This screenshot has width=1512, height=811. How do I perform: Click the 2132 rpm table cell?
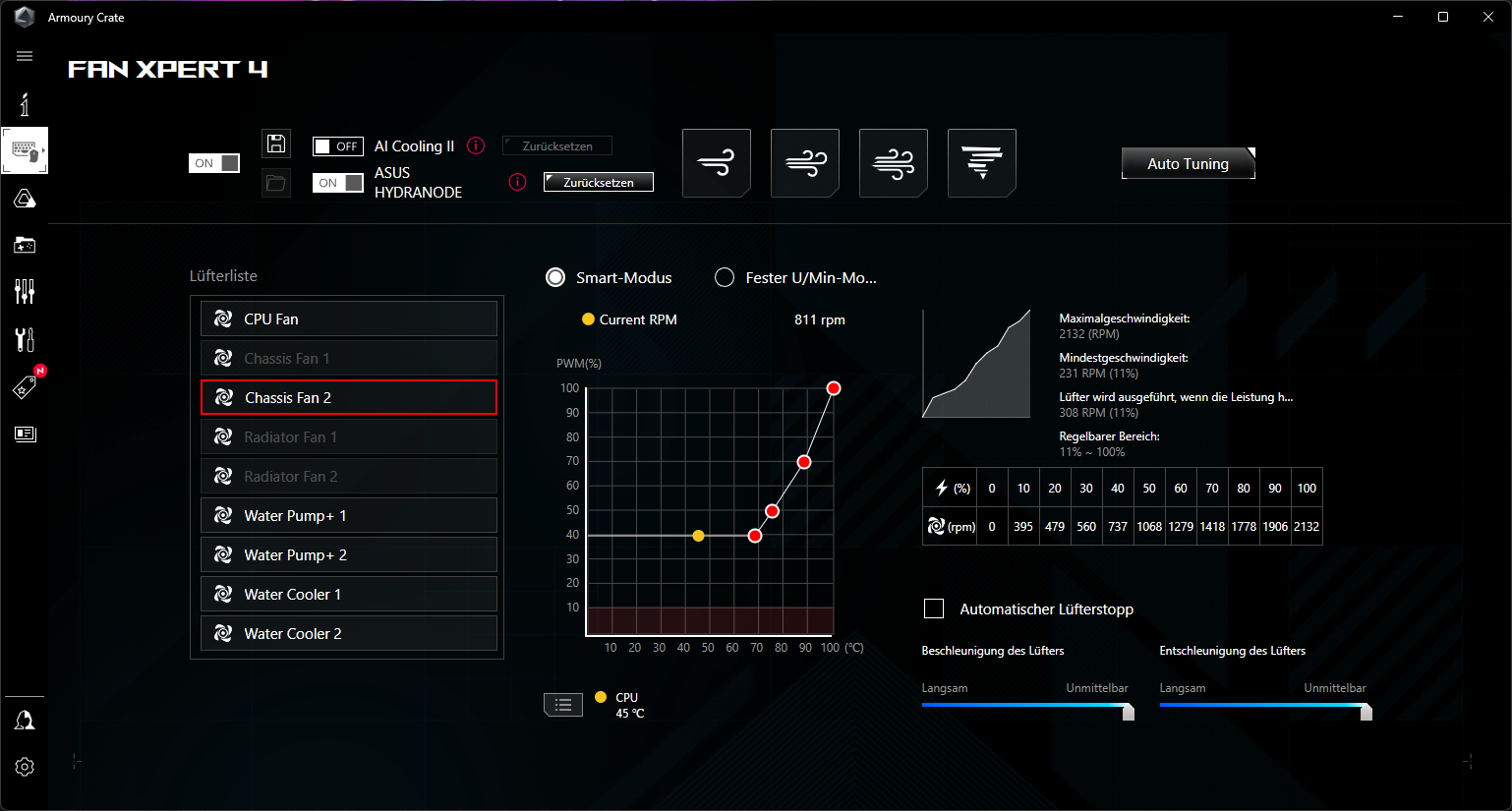point(1307,526)
